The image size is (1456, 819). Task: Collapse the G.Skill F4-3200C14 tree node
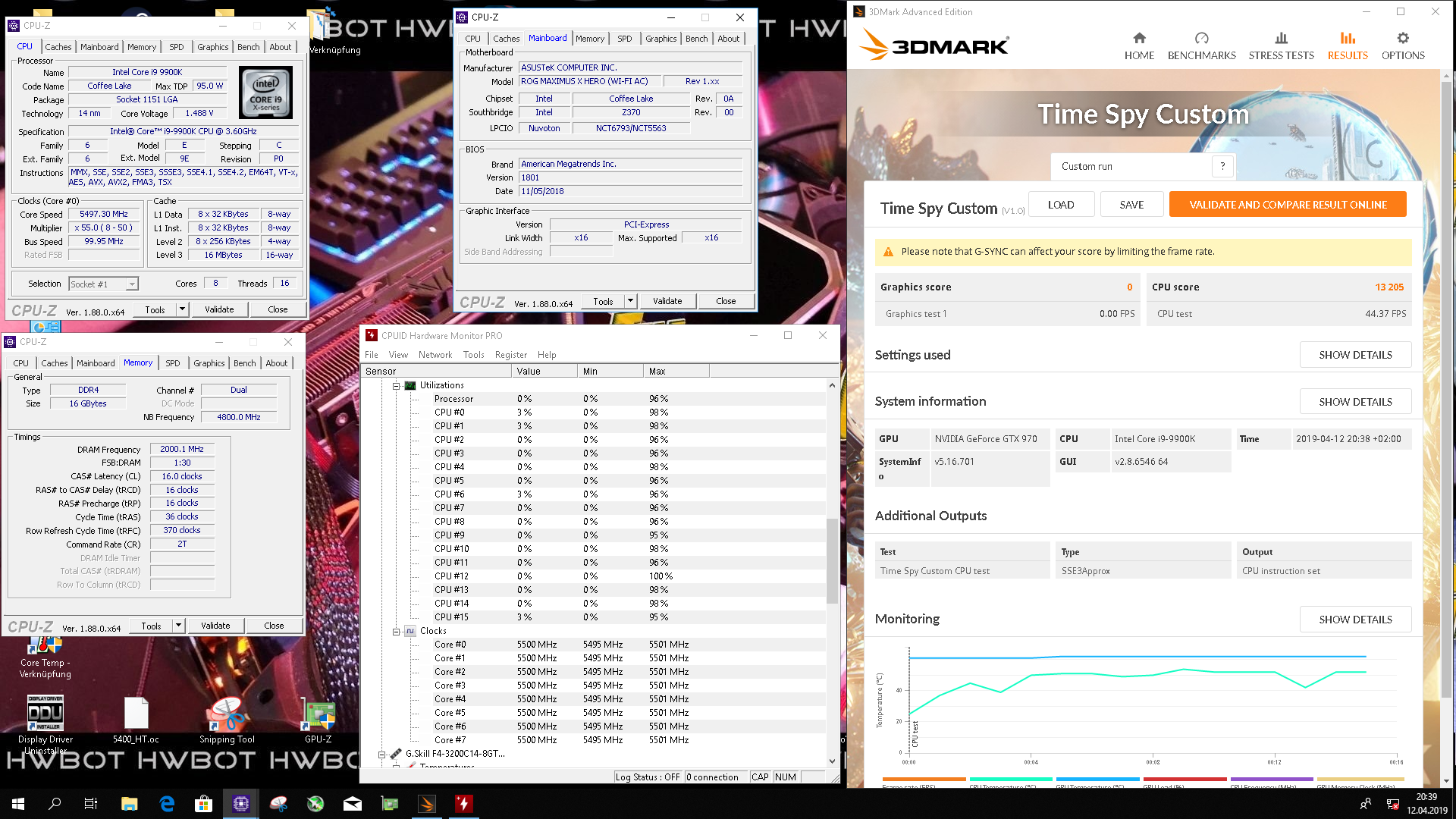381,755
